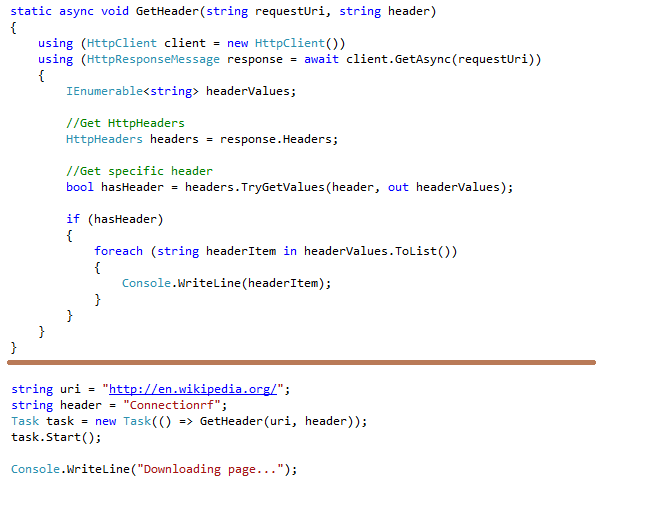Open the http://en.wikipedia.org/ link
653x512 pixels.
(x=193, y=389)
